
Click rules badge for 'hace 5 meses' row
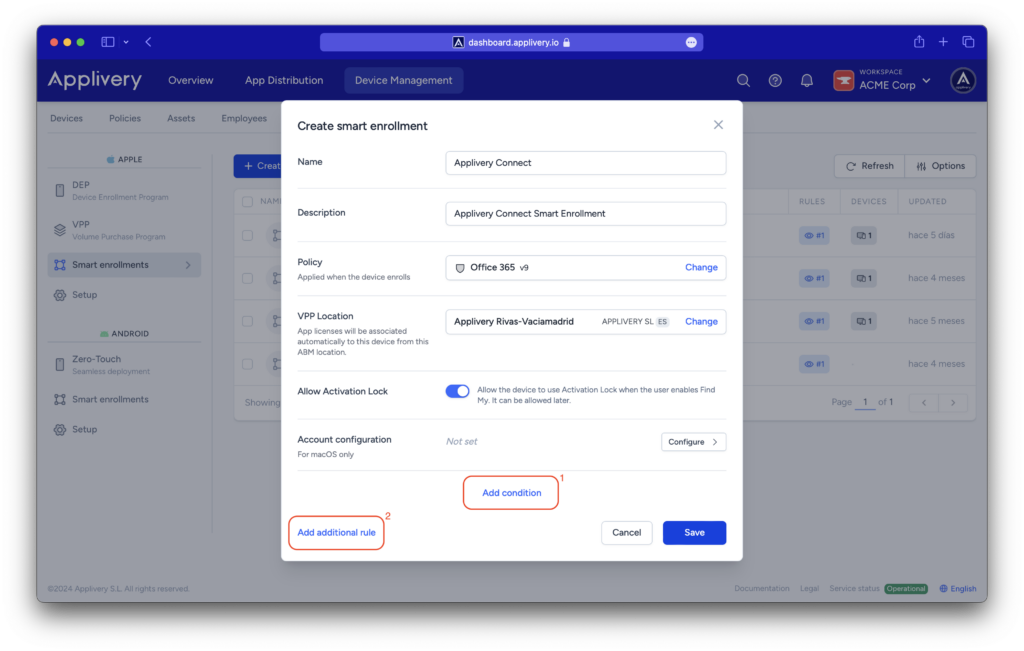[814, 321]
